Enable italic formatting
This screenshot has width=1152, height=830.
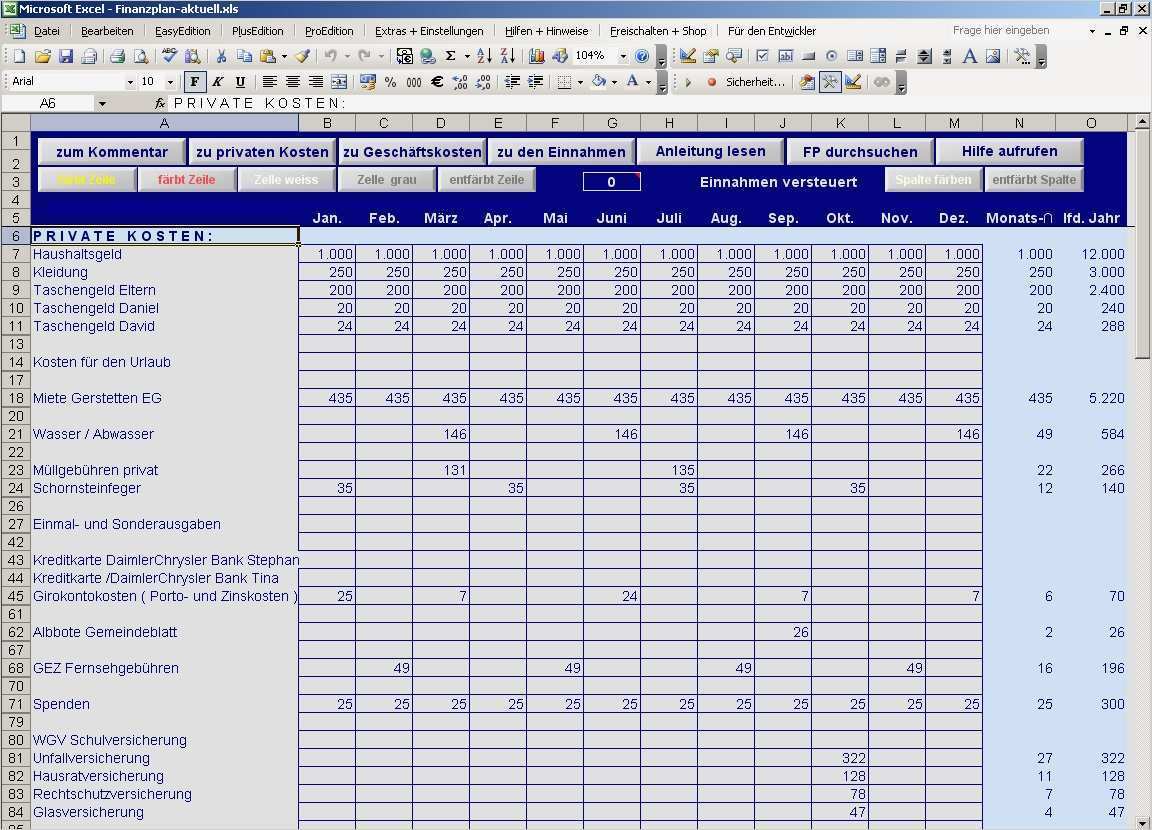(x=219, y=81)
